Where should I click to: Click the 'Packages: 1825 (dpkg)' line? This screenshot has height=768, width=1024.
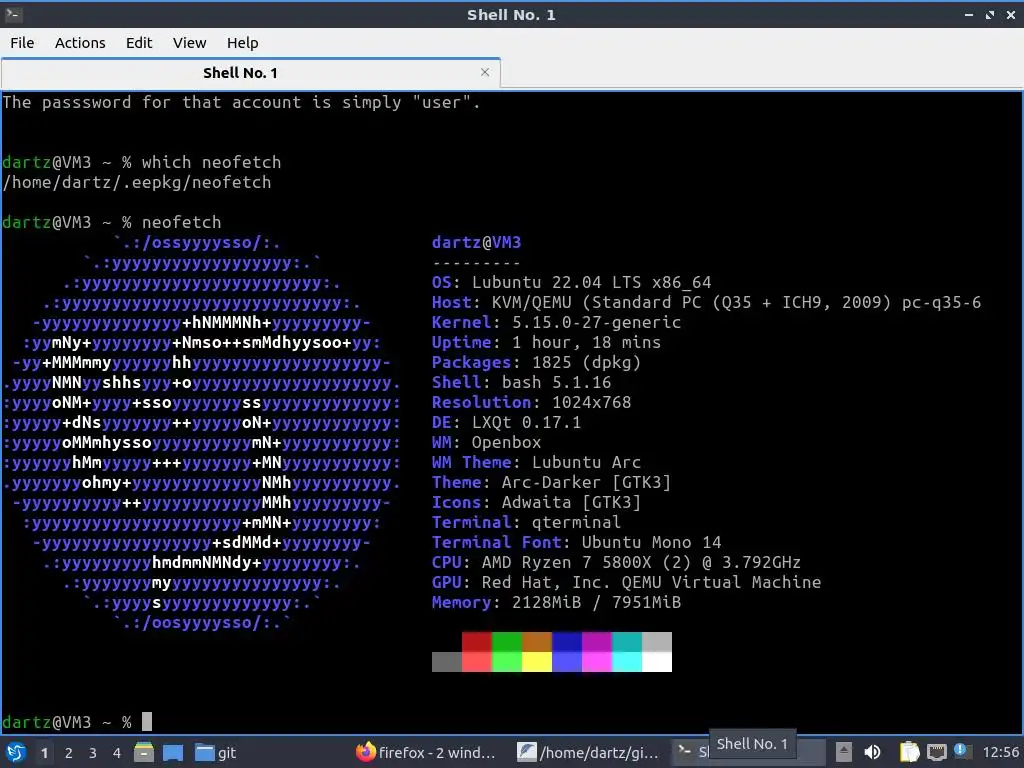click(x=536, y=362)
